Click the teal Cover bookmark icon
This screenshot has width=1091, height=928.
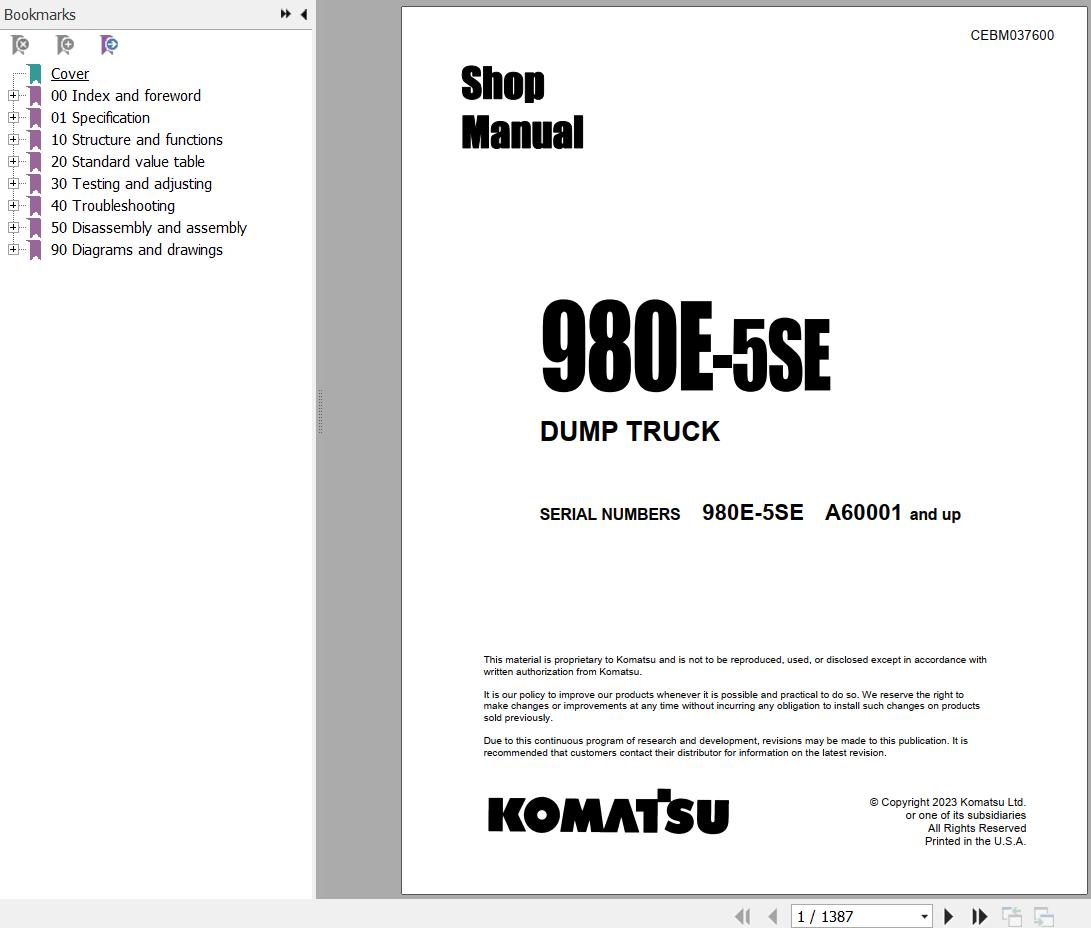click(35, 74)
